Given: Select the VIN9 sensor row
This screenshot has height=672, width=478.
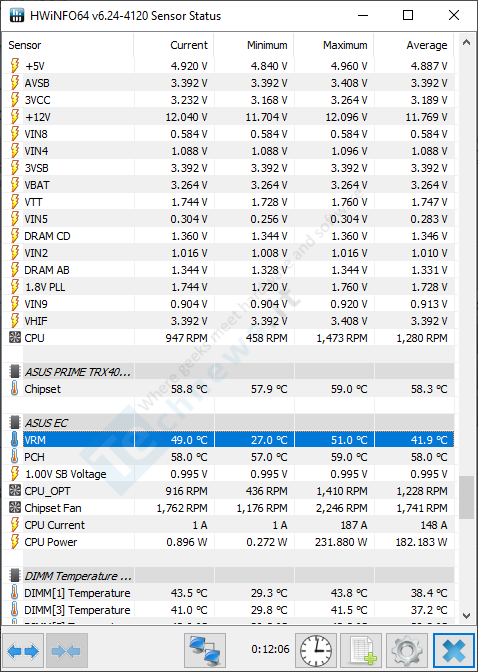Looking at the screenshot, I should [x=228, y=304].
